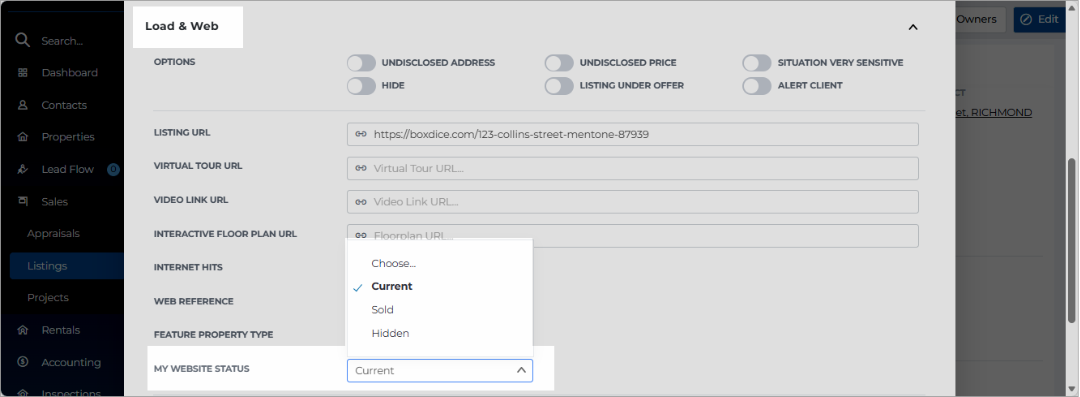
Task: Click the Dashboard grid icon
Action: pyautogui.click(x=23, y=72)
